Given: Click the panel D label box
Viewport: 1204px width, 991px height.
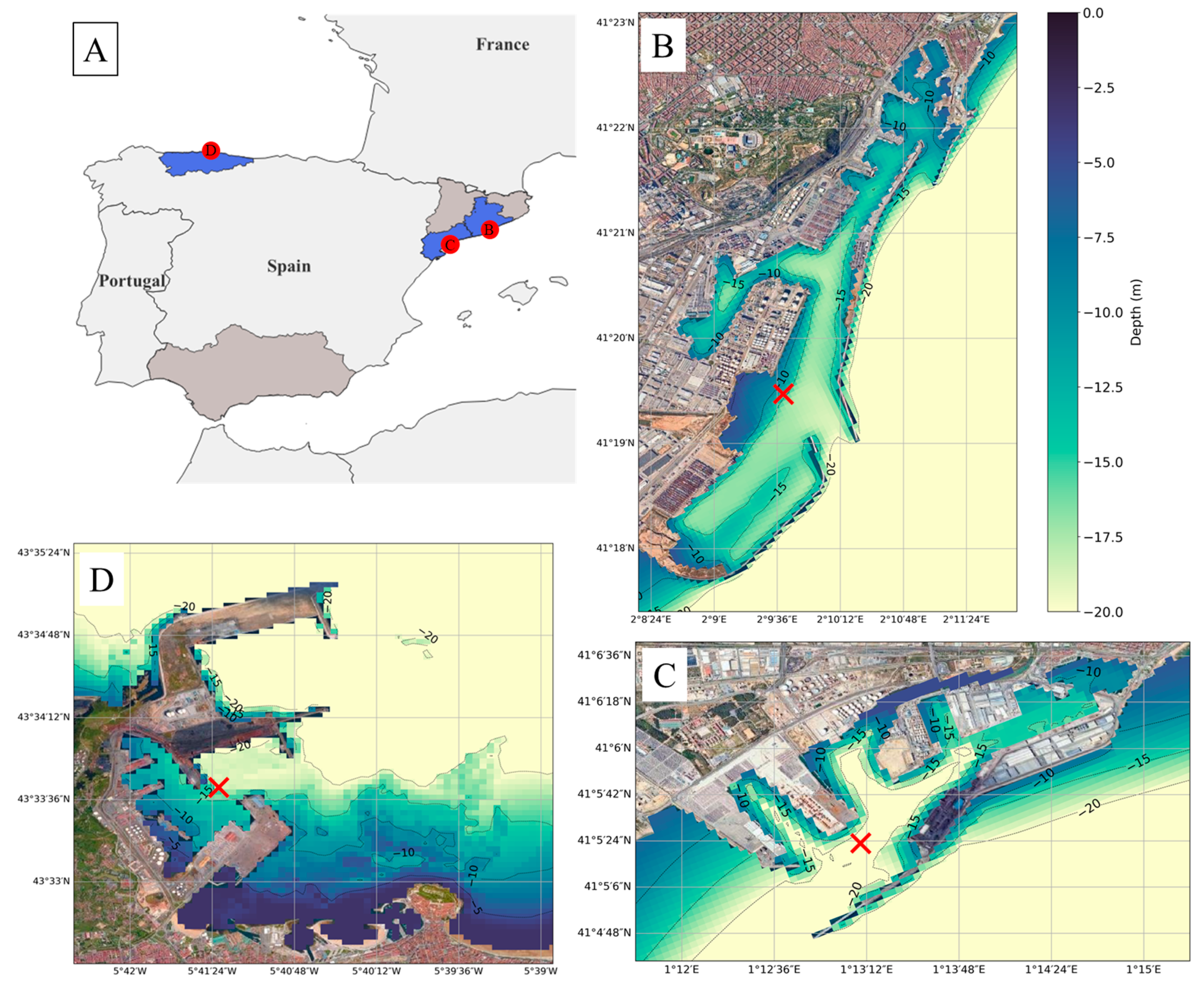Looking at the screenshot, I should [x=102, y=580].
